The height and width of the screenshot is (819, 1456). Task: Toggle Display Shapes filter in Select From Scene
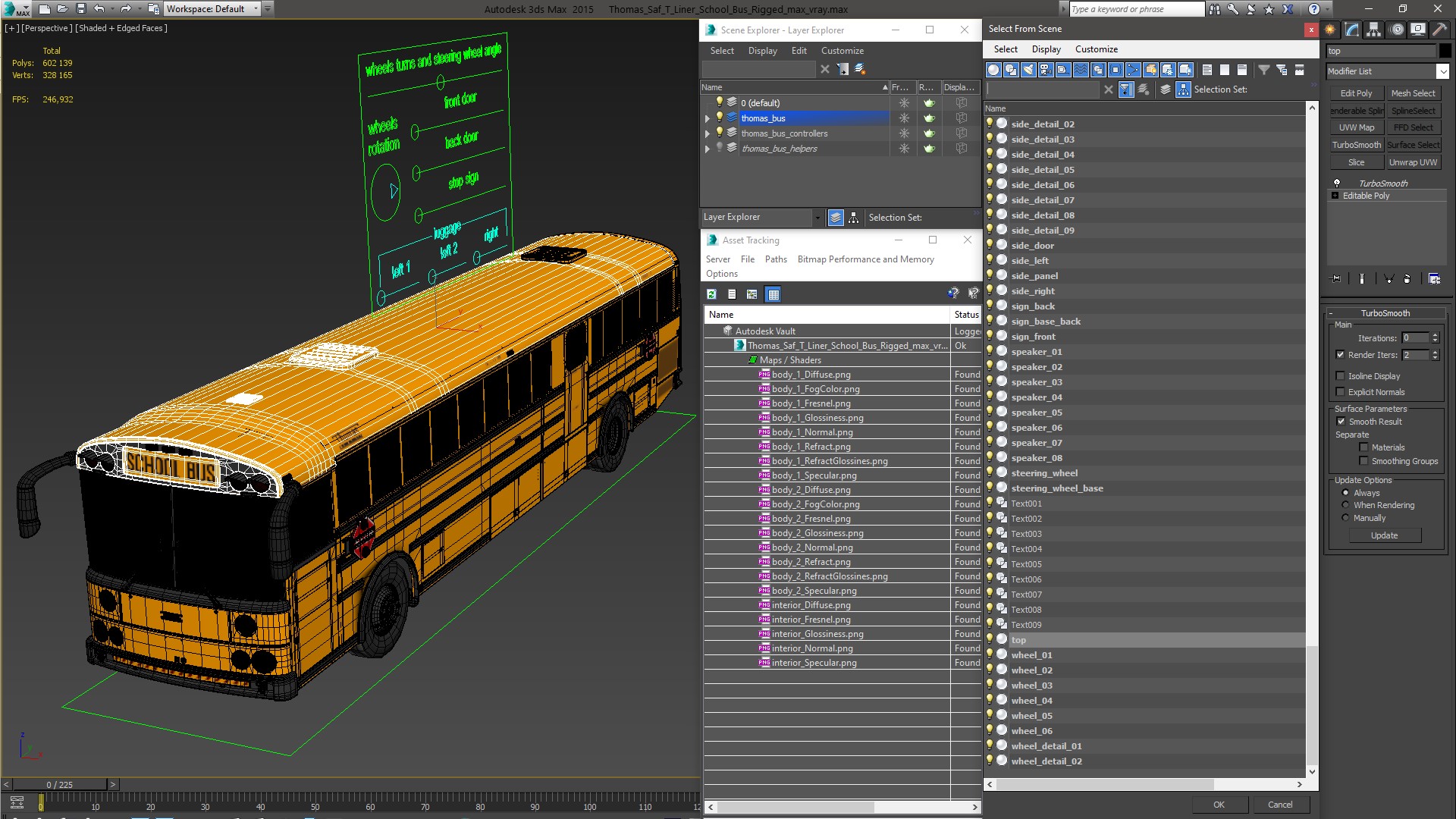(x=1011, y=70)
